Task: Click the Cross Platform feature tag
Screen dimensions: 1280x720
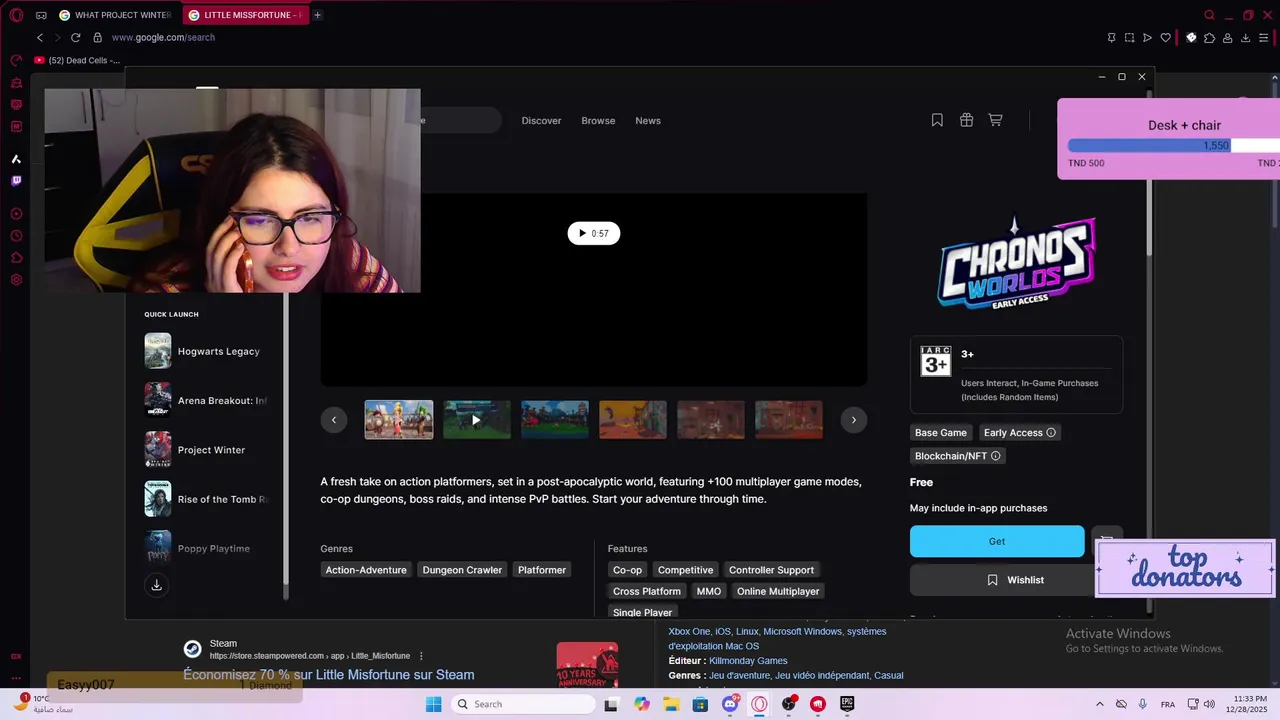Action: [647, 592]
